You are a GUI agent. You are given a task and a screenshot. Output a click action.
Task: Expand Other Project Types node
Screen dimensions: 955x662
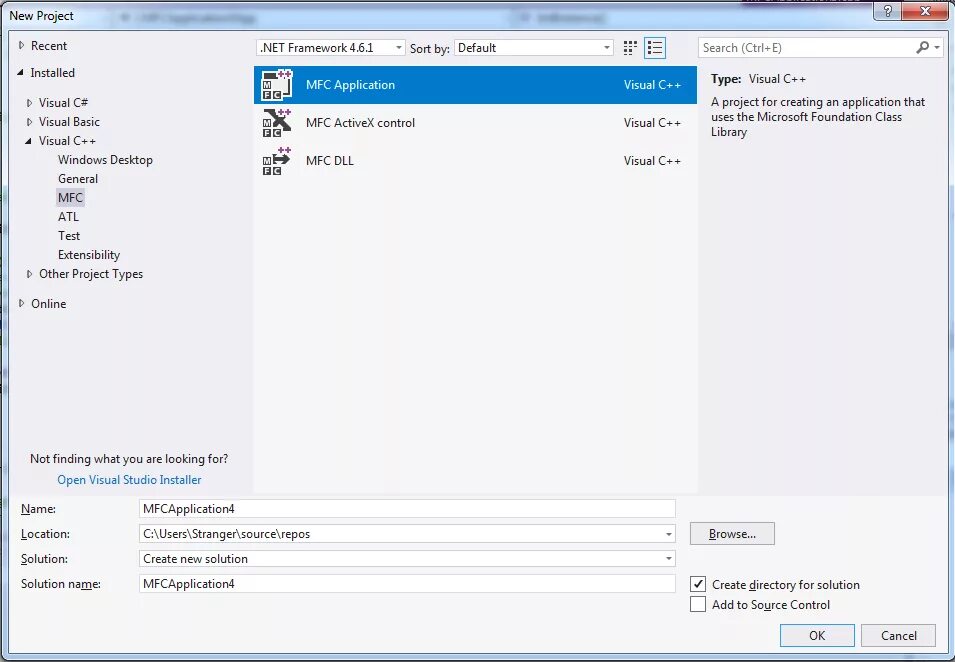(x=29, y=274)
